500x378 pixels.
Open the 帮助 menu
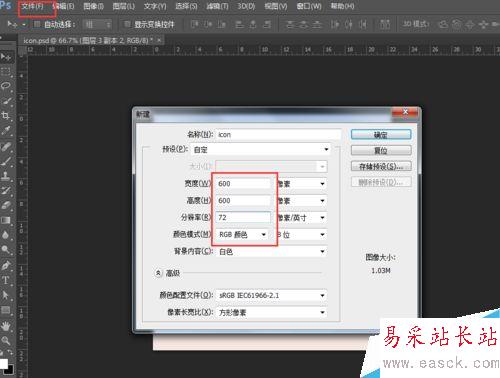342,6
